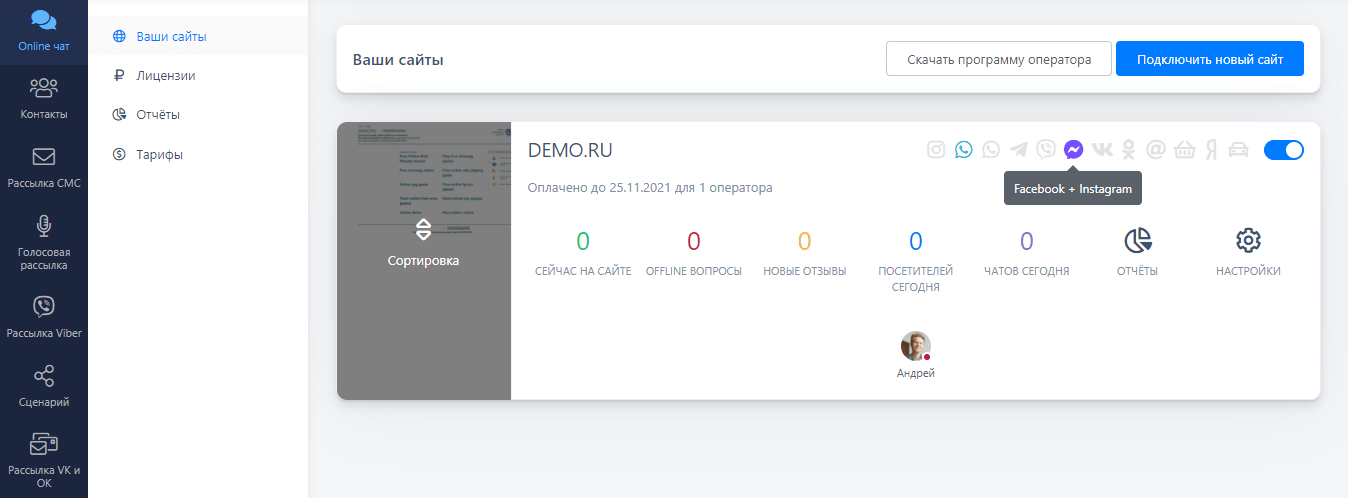Image resolution: width=1348 pixels, height=498 pixels.
Task: Open Рассылка СМС in left sidebar
Action: [43, 166]
